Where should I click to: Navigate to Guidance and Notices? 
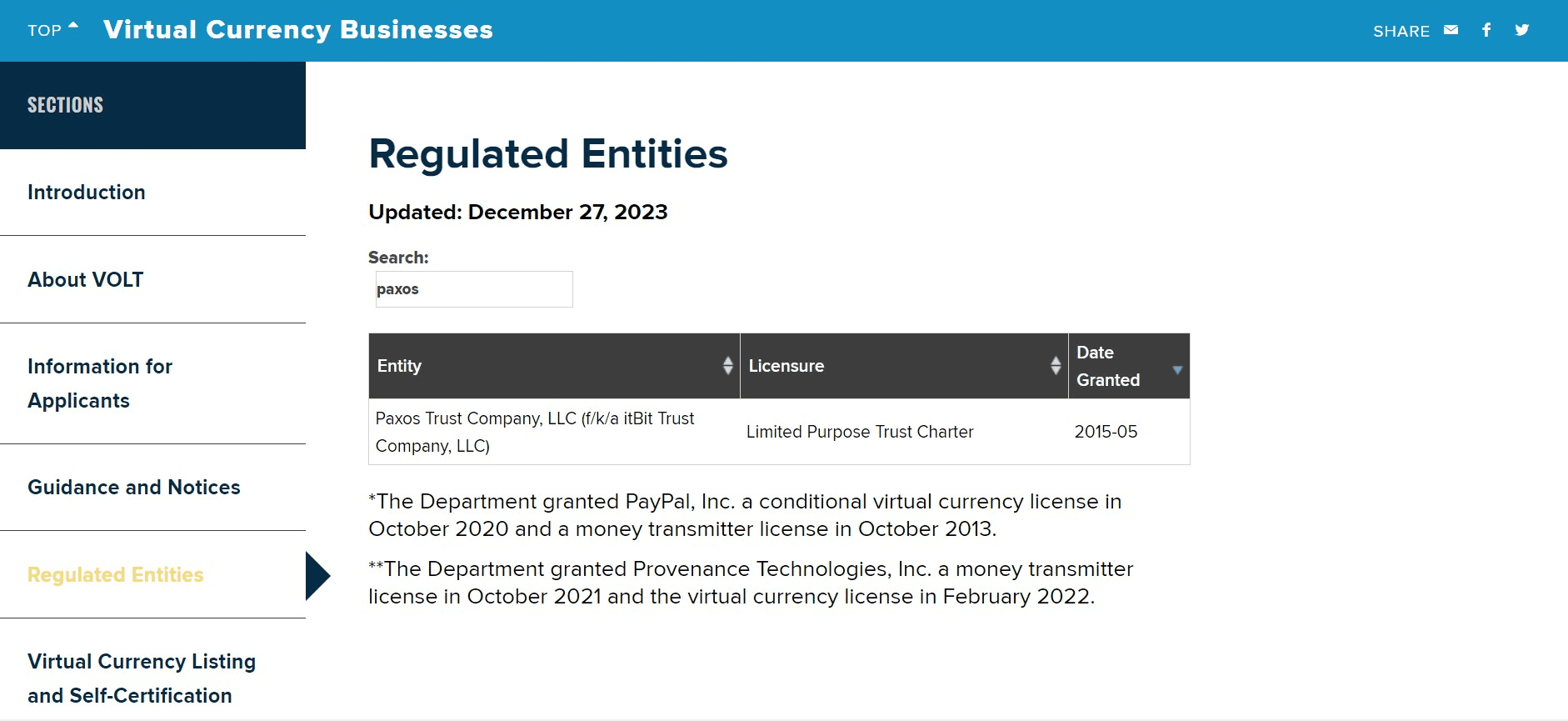coord(134,488)
